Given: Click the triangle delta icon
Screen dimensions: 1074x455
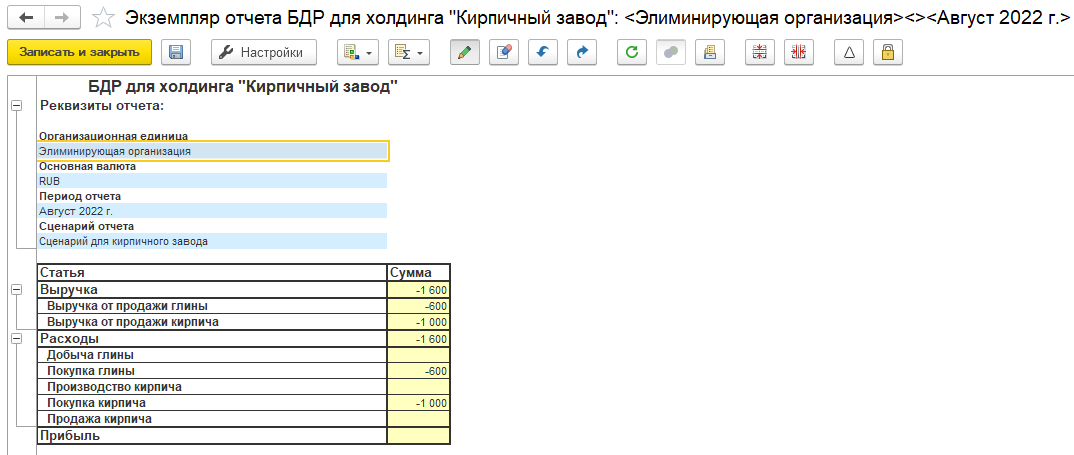Looking at the screenshot, I should coord(849,52).
